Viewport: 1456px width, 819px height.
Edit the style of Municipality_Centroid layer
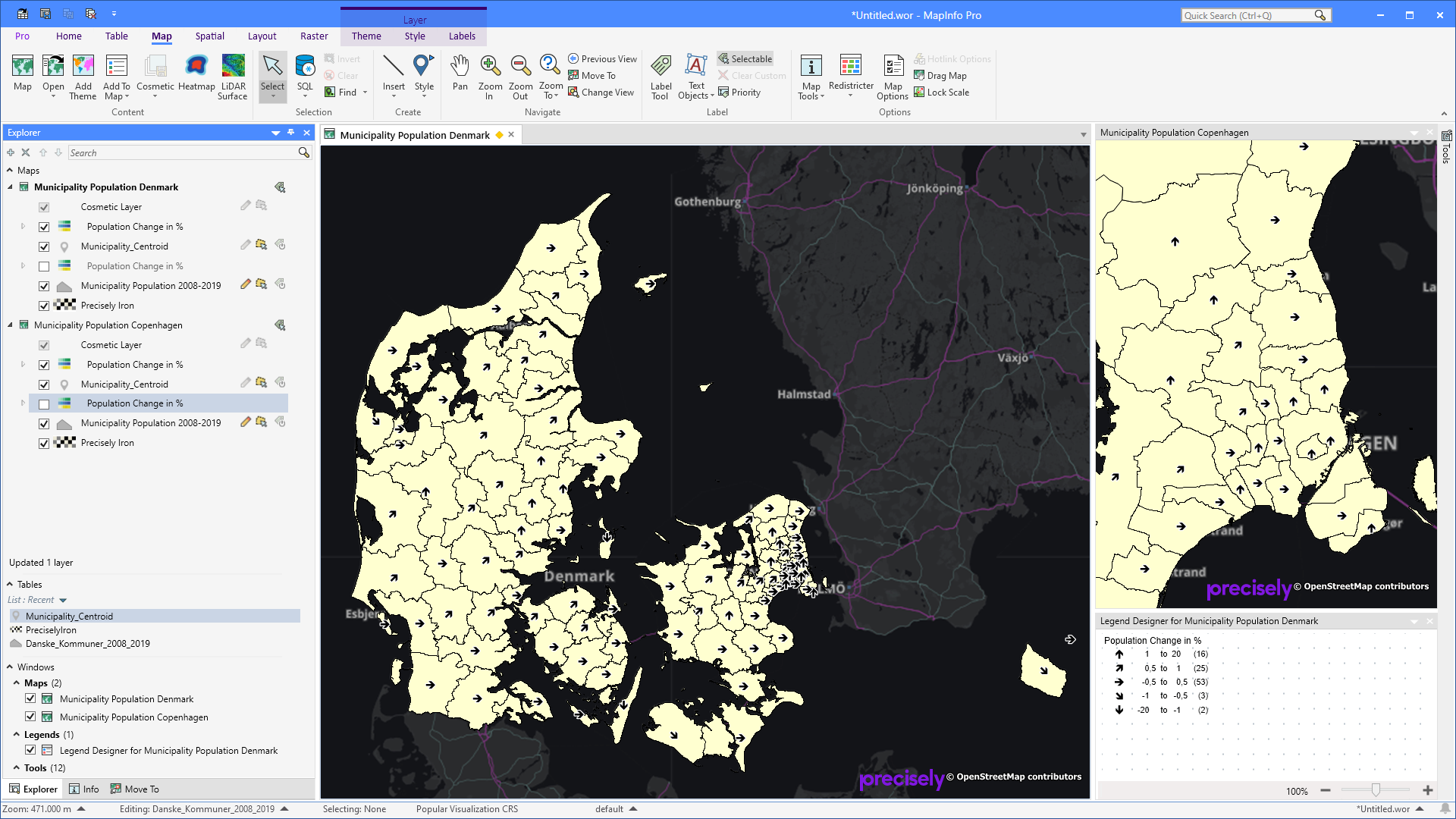245,245
